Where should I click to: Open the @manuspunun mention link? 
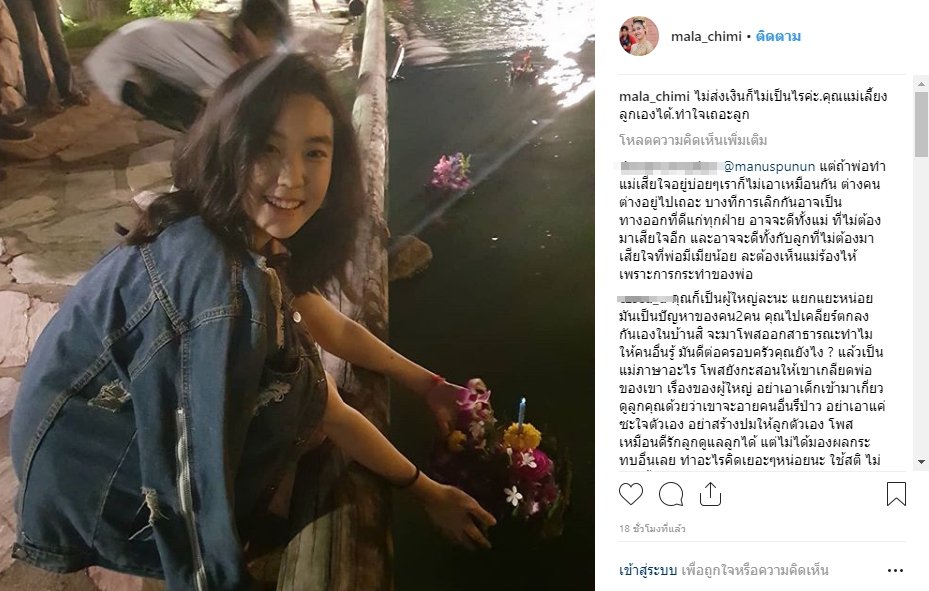click(770, 166)
